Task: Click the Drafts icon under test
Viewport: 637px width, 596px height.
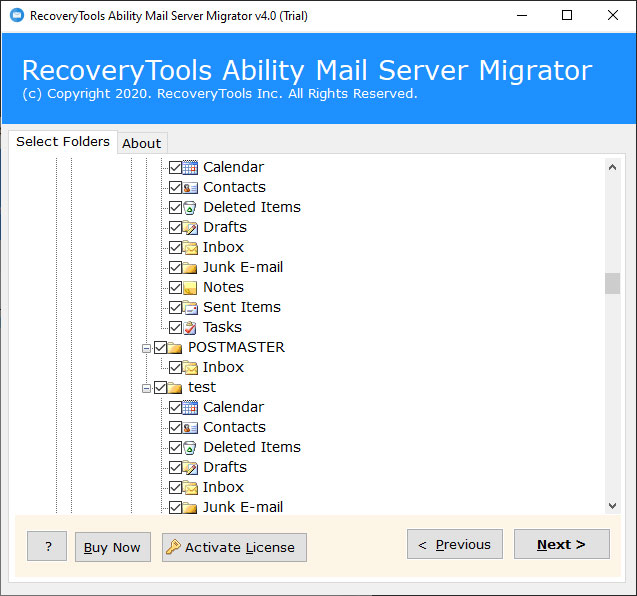Action: tap(190, 468)
